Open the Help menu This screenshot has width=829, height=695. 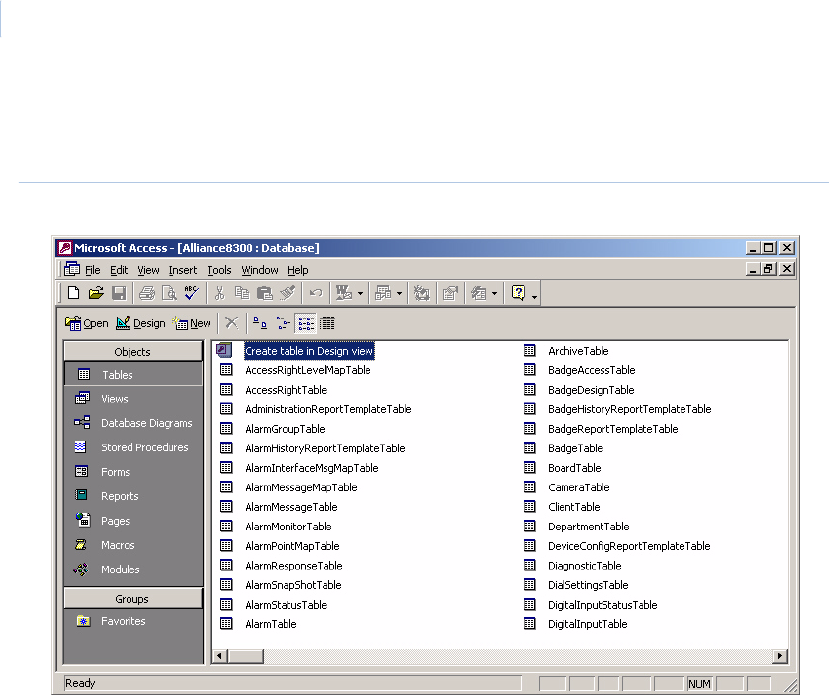tap(298, 270)
